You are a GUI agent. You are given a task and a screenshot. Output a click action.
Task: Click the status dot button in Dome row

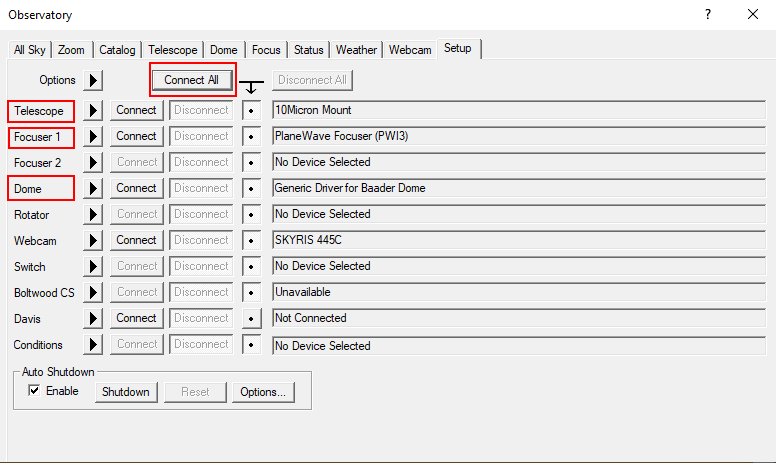pos(252,188)
